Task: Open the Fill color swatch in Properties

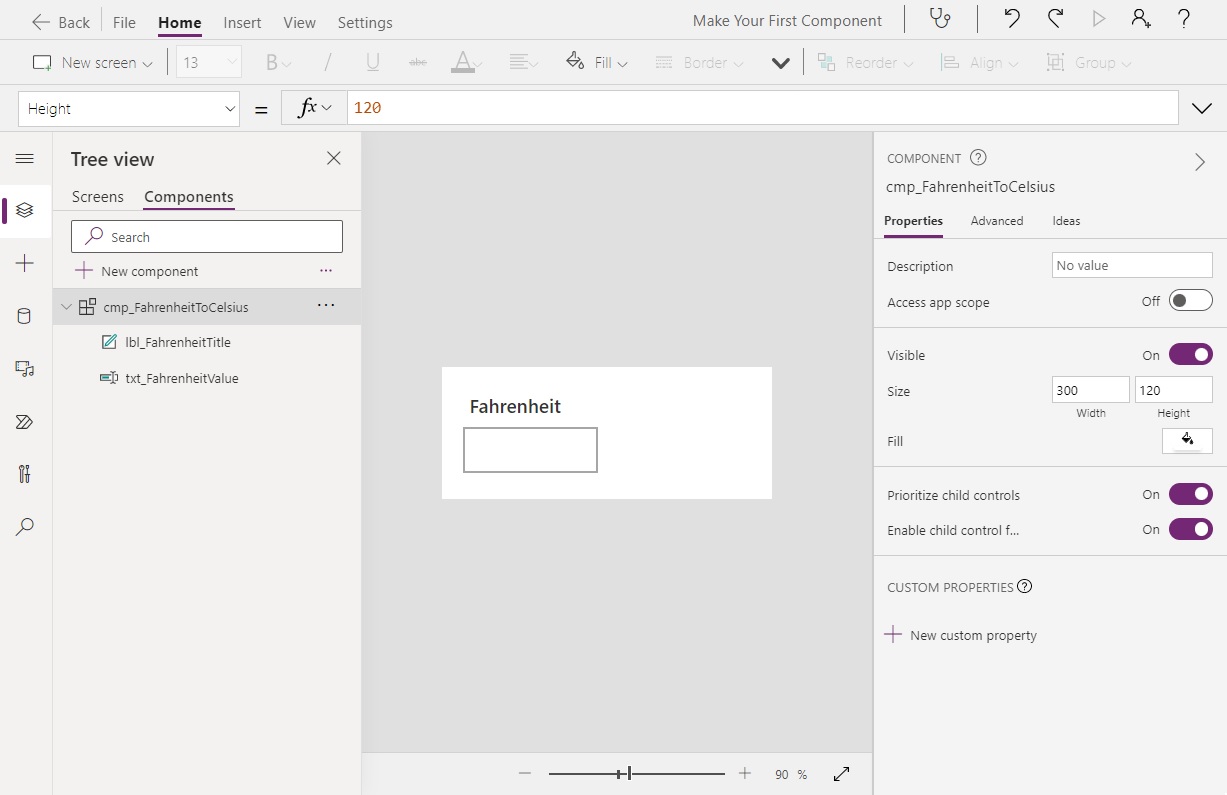Action: (1187, 441)
